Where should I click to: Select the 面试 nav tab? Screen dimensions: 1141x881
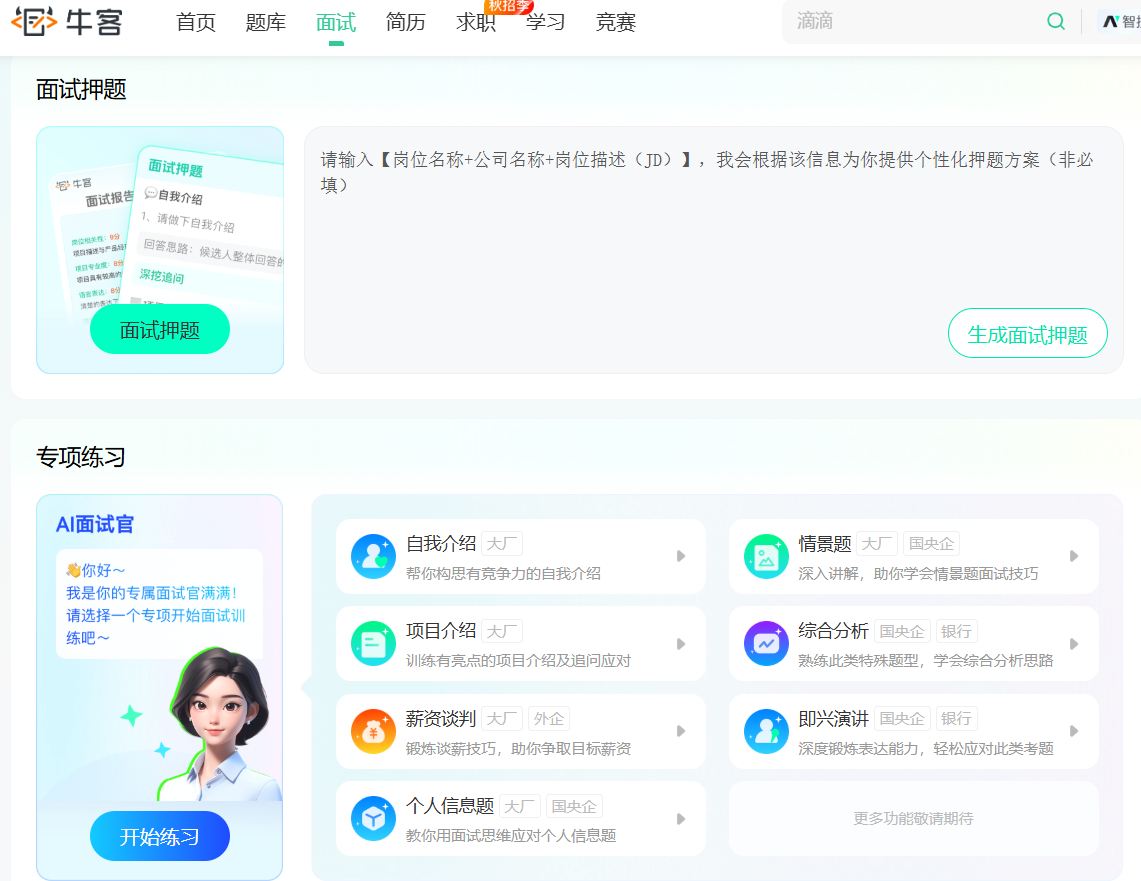coord(335,23)
